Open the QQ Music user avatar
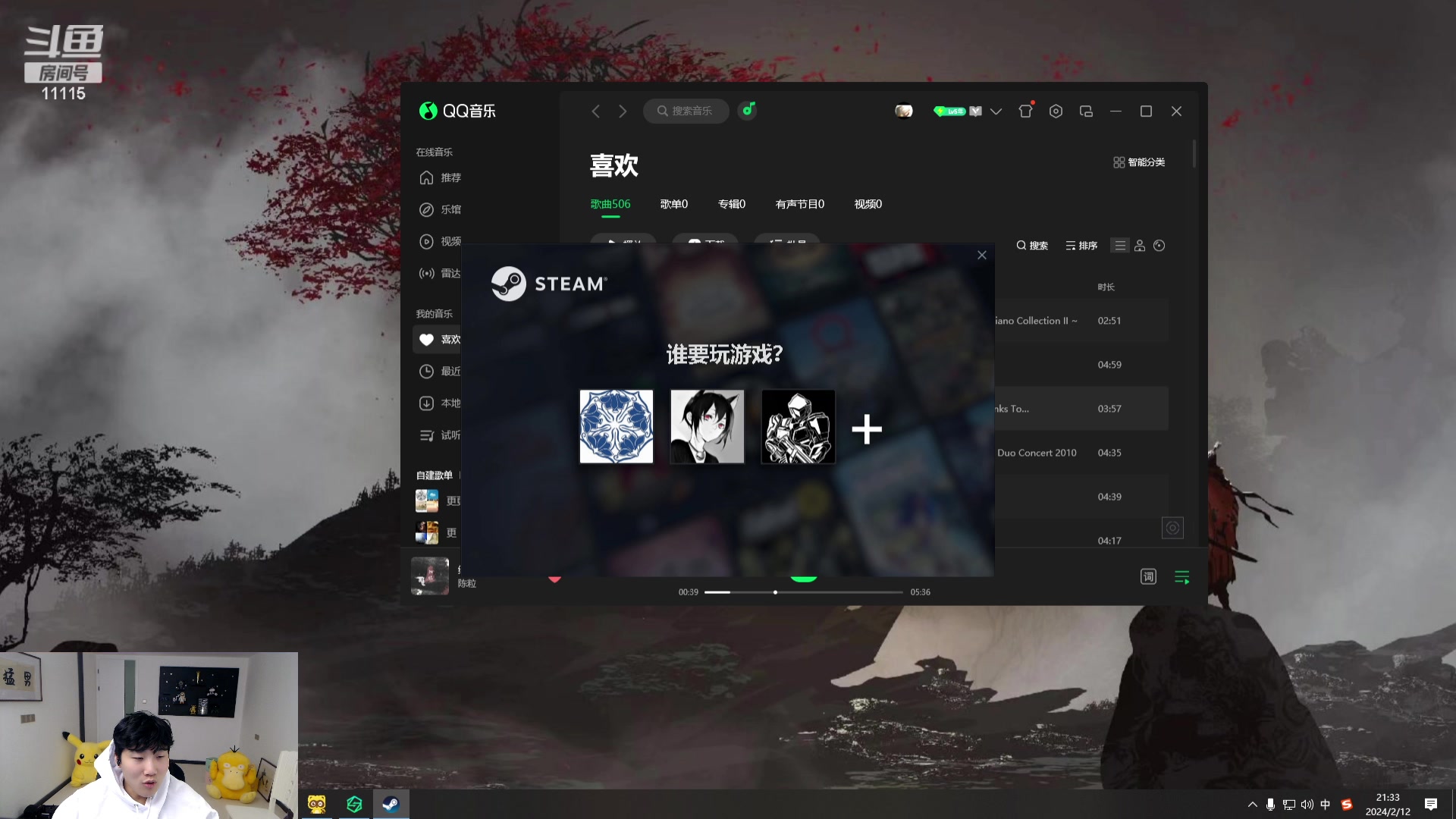 pos(903,111)
